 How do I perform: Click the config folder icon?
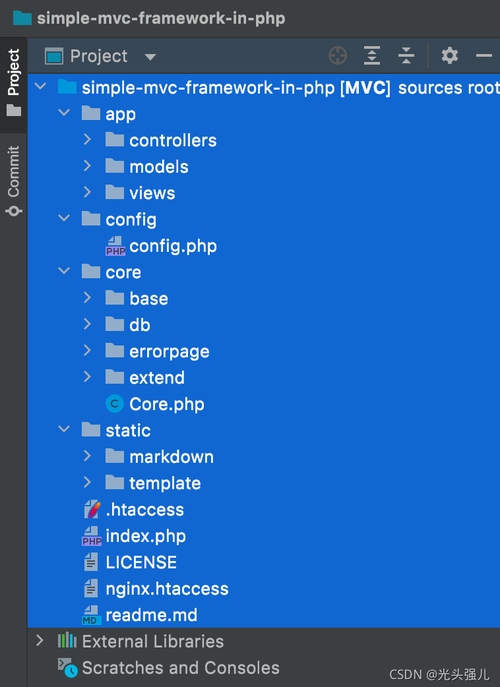pos(91,218)
